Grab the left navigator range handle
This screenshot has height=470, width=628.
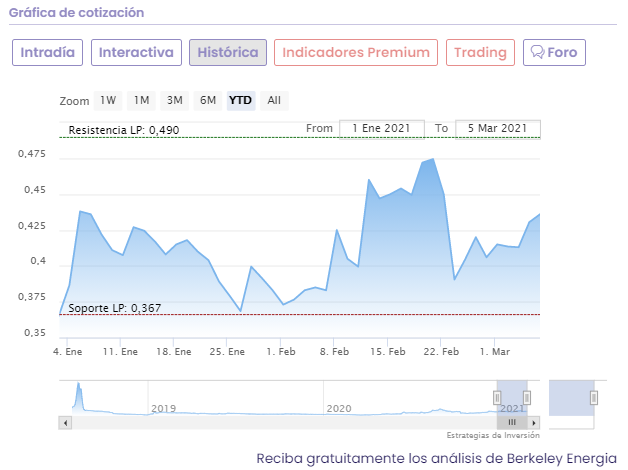[x=497, y=398]
